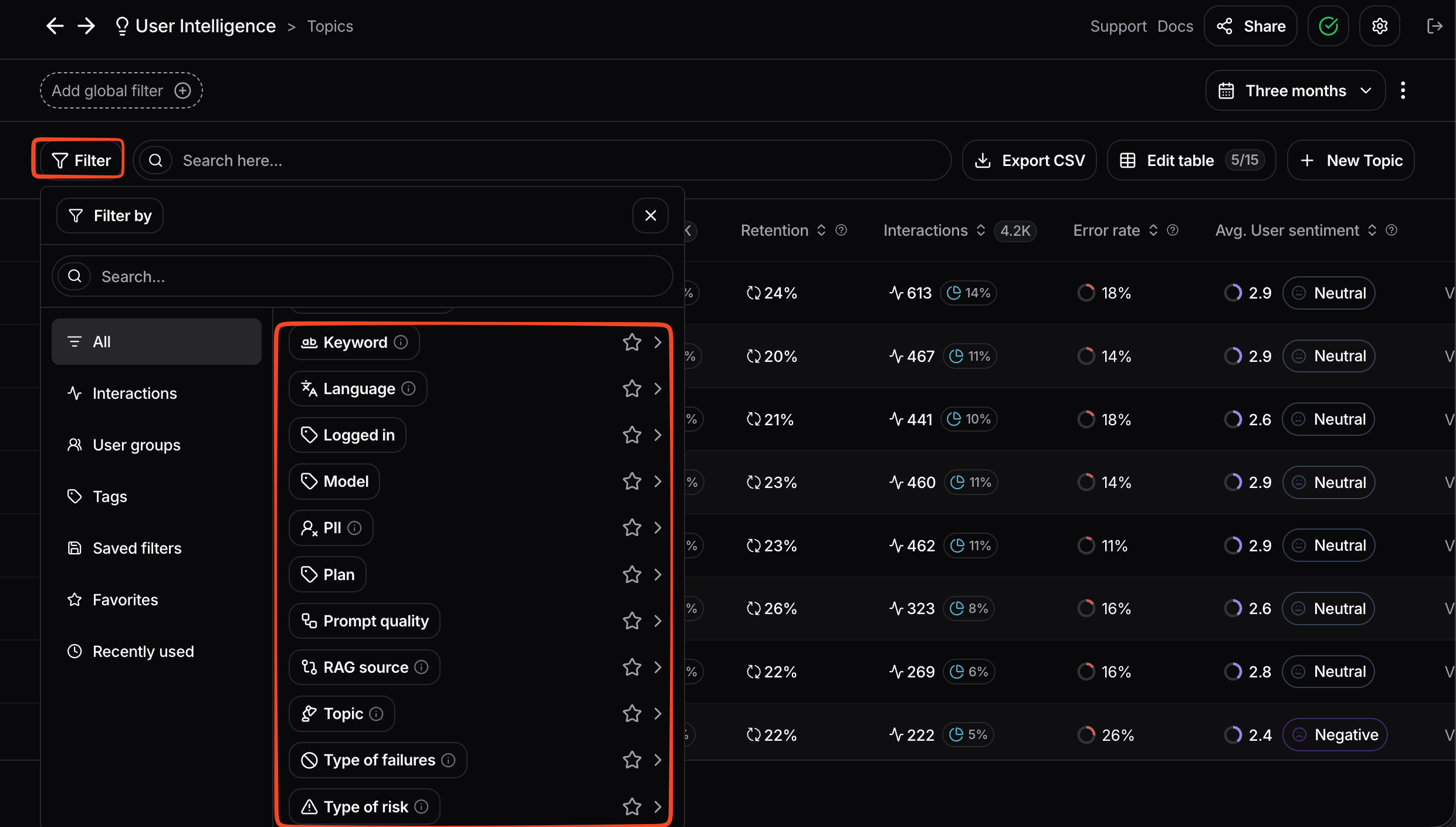The width and height of the screenshot is (1456, 827).
Task: Favorite the Keyword filter star
Action: (x=632, y=342)
